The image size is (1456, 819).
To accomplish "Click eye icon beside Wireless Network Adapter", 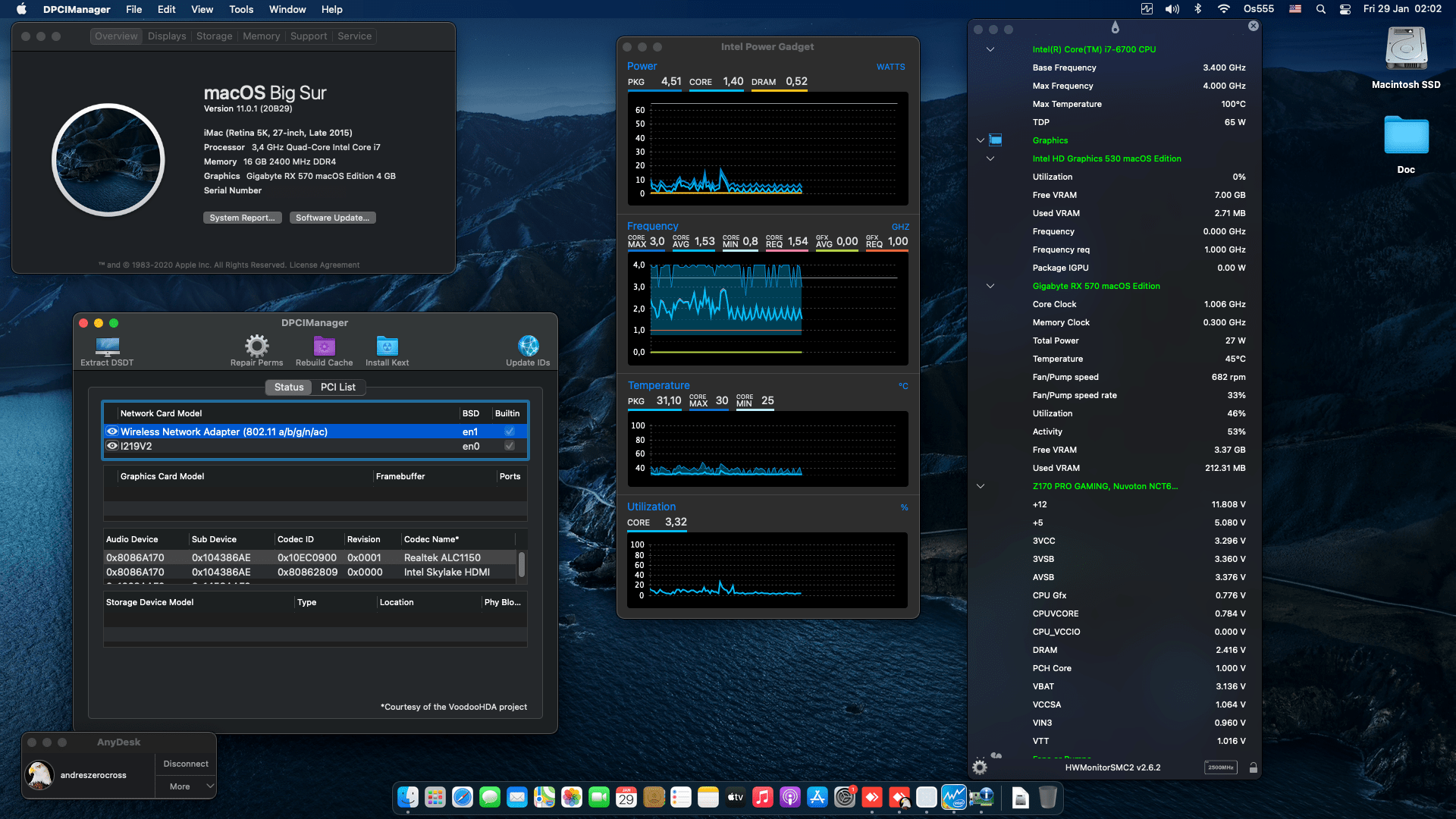I will click(x=112, y=431).
